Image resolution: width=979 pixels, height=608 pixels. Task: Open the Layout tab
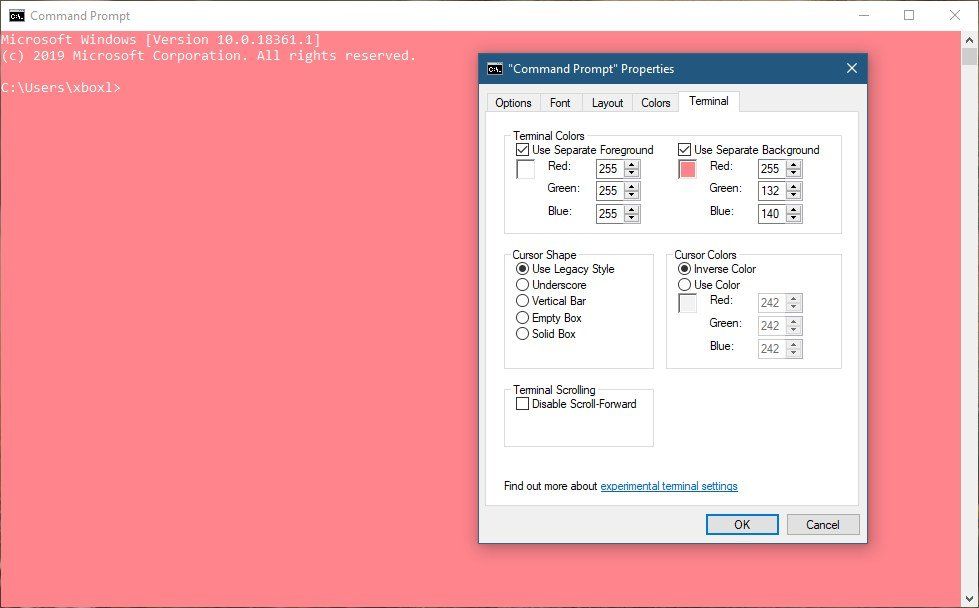pos(607,102)
